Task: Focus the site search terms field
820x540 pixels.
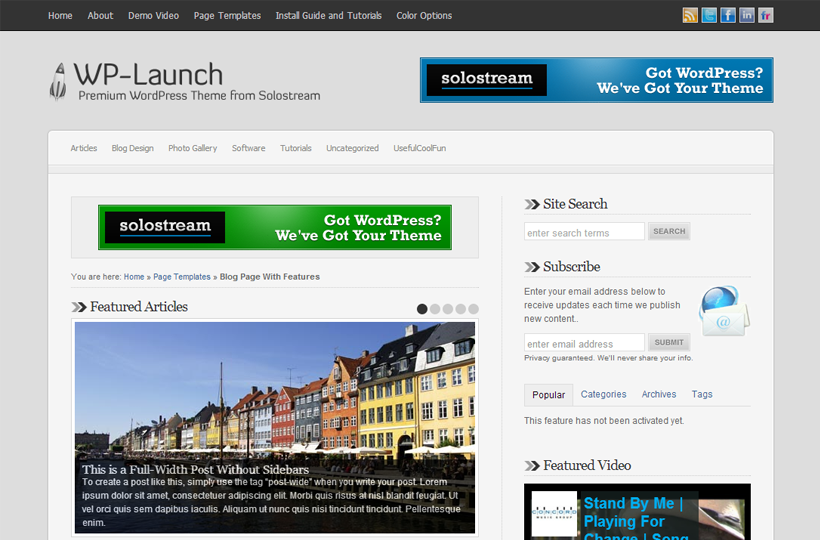Action: click(584, 232)
